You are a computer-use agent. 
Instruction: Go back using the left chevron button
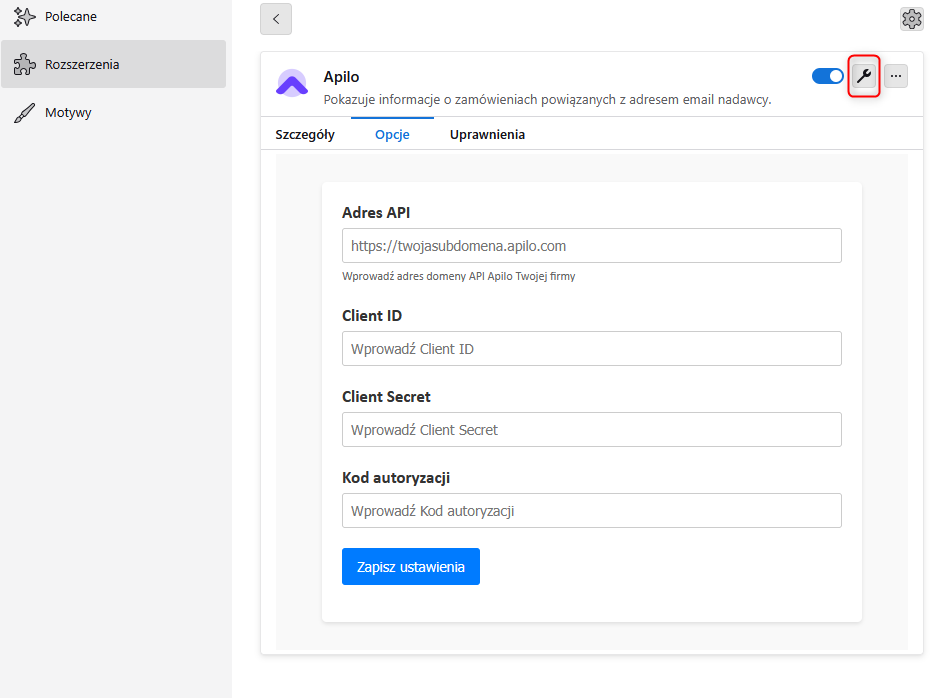coord(276,19)
